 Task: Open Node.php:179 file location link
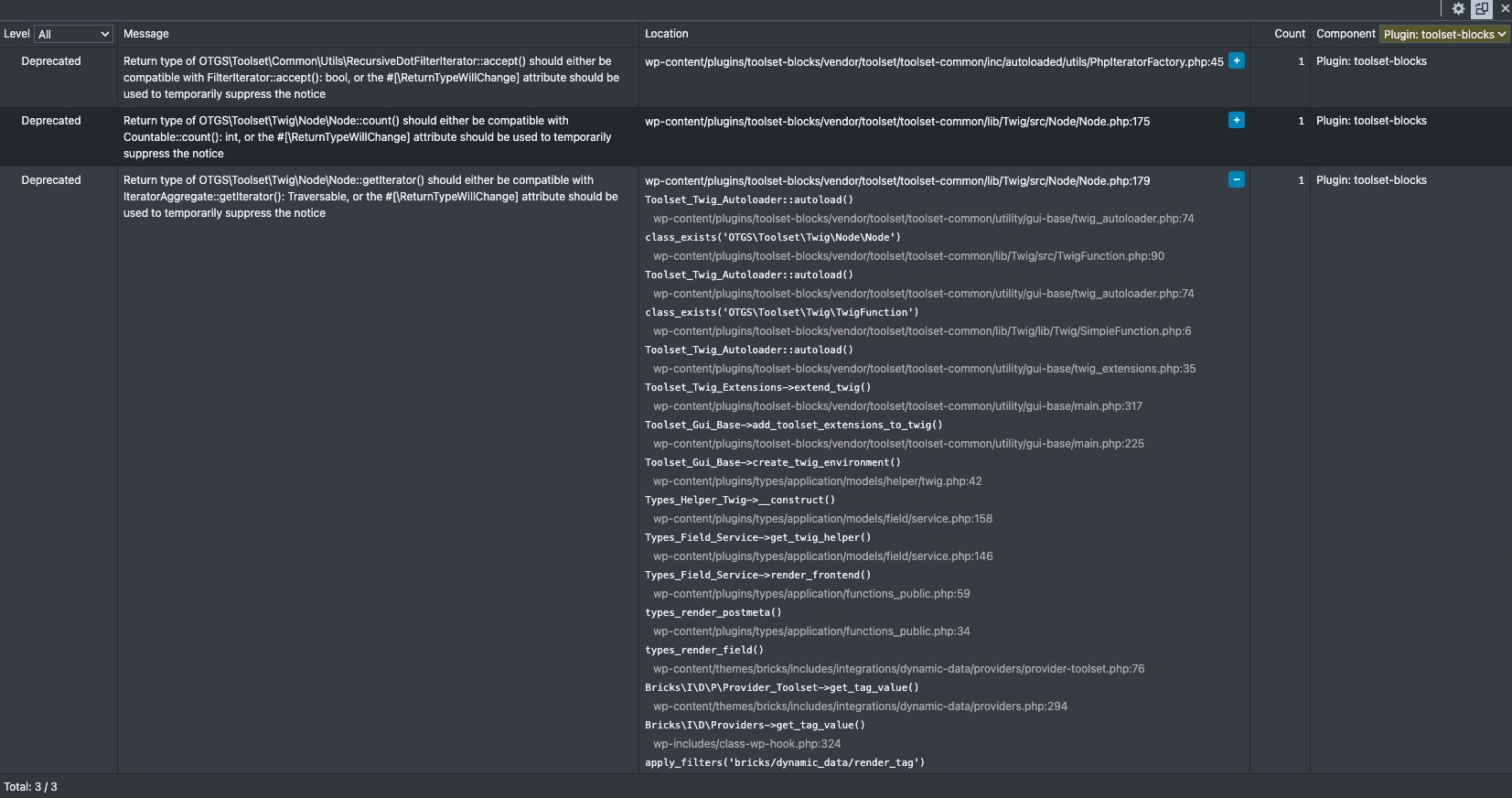coord(897,181)
